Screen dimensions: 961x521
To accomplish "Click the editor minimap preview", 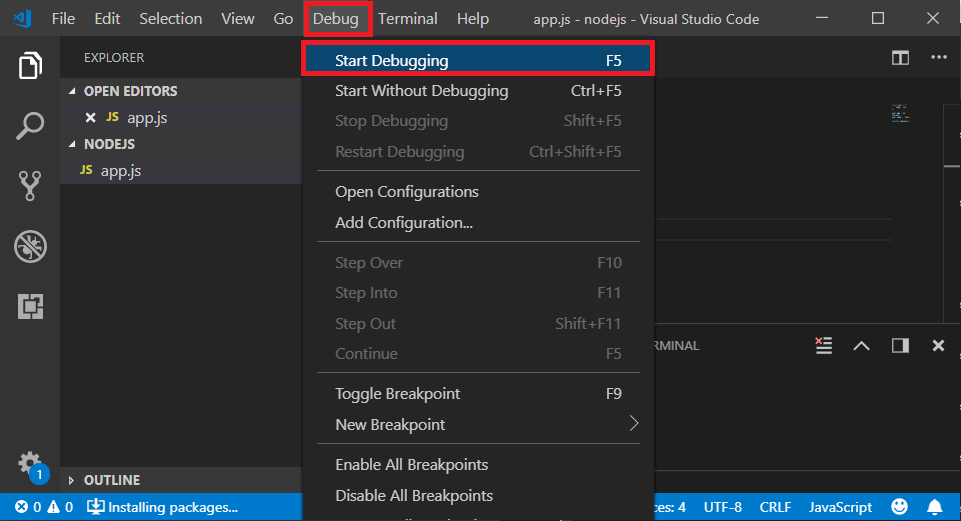I will tap(900, 113).
